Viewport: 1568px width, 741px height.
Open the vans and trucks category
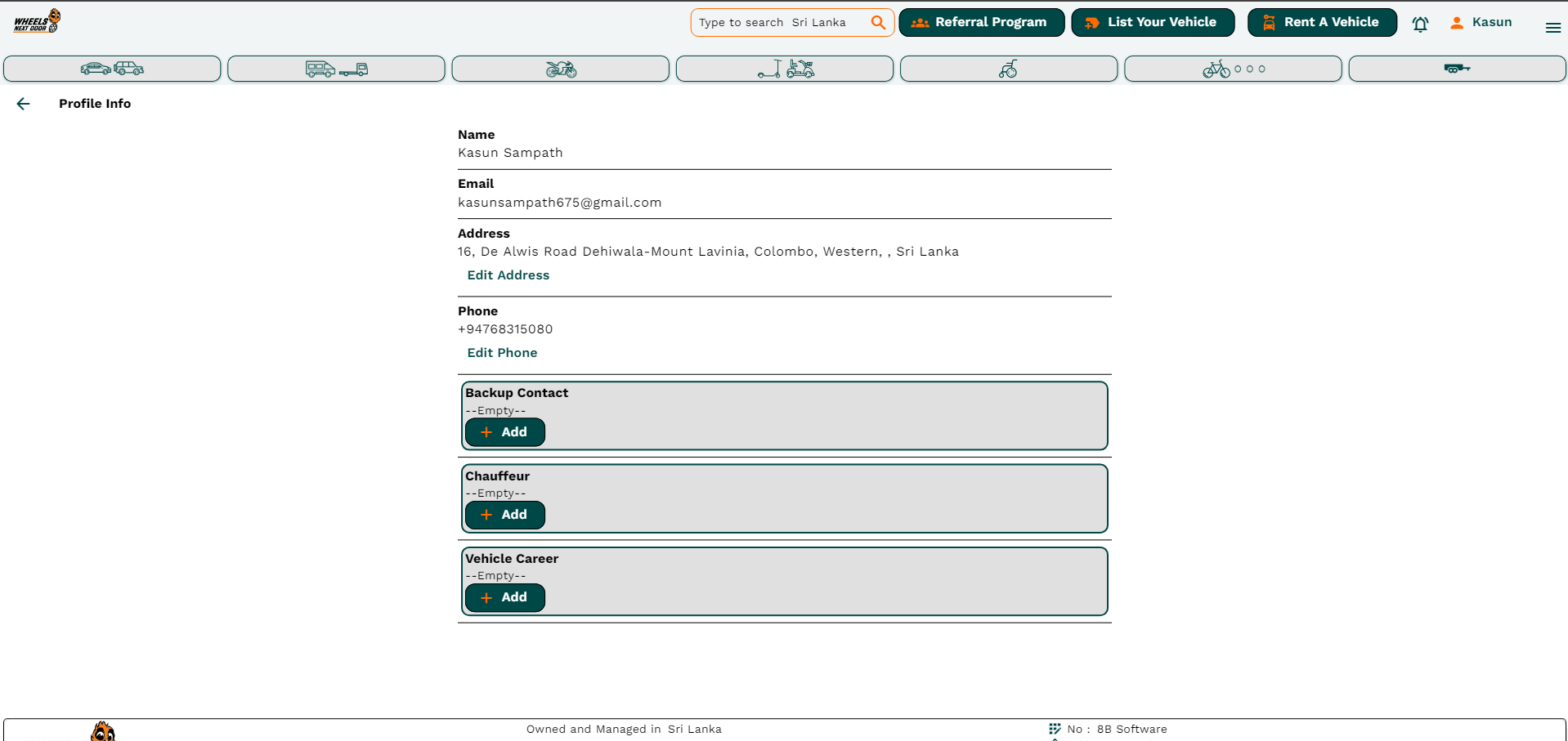tap(335, 69)
